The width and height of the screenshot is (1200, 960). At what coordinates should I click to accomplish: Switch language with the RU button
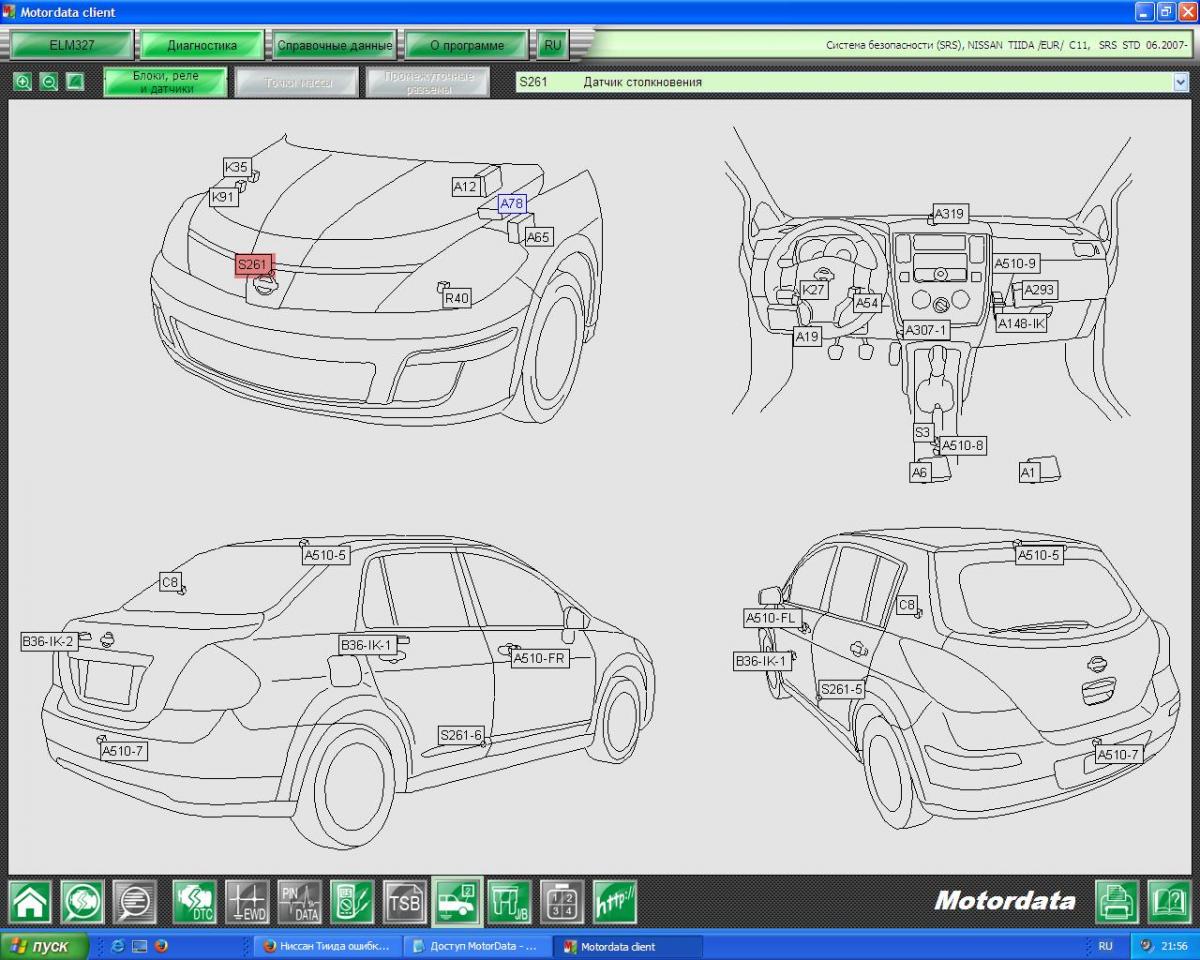pos(553,45)
